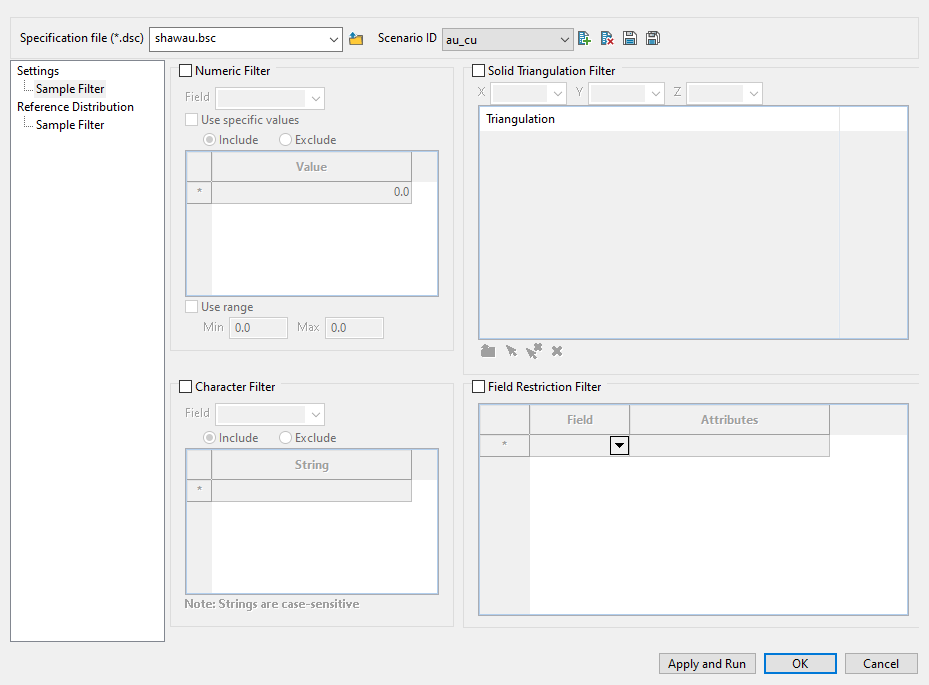
Task: Click the pick triangulation arrow icon
Action: click(x=511, y=351)
